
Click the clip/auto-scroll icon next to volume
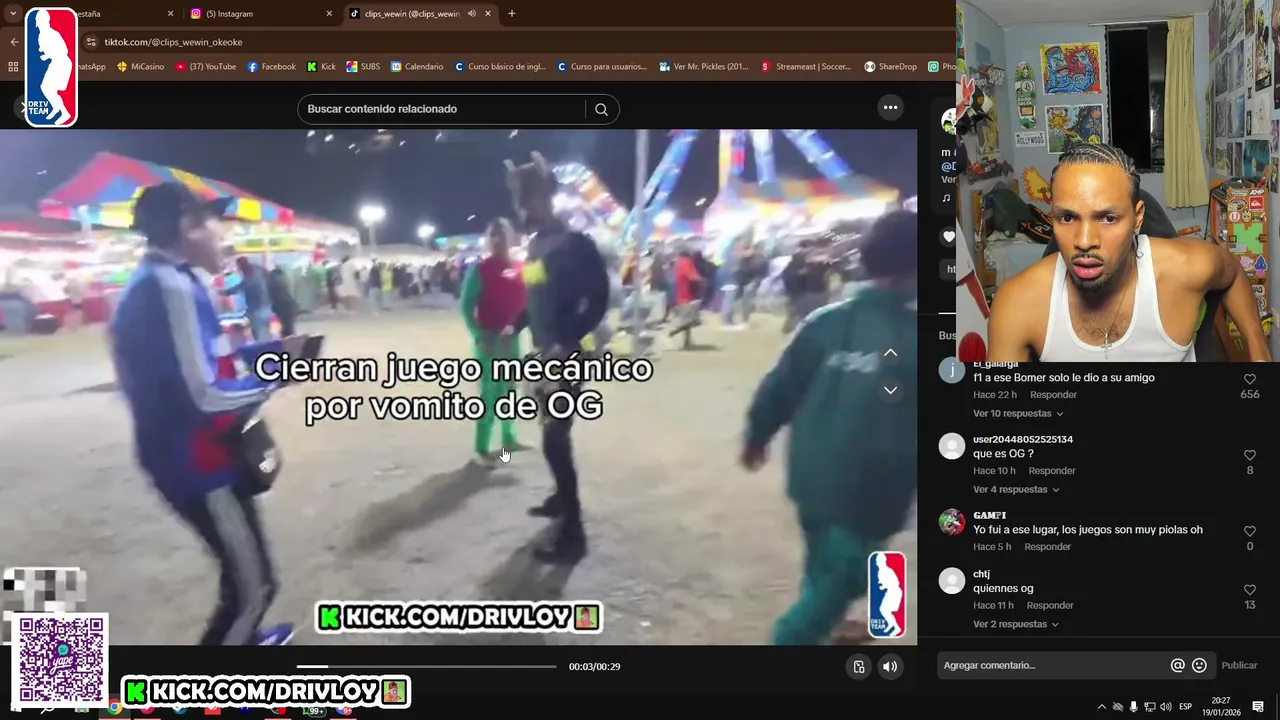tap(858, 667)
